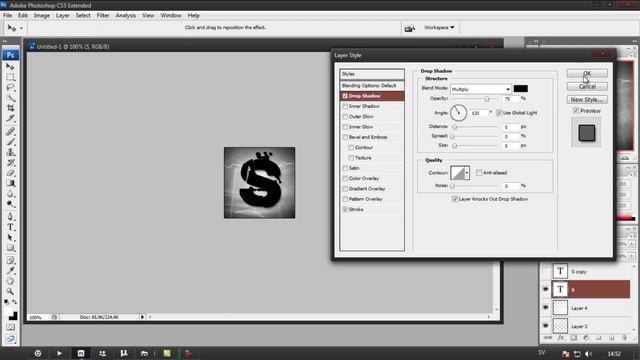Open the Image menu
640x360 pixels.
click(42, 16)
